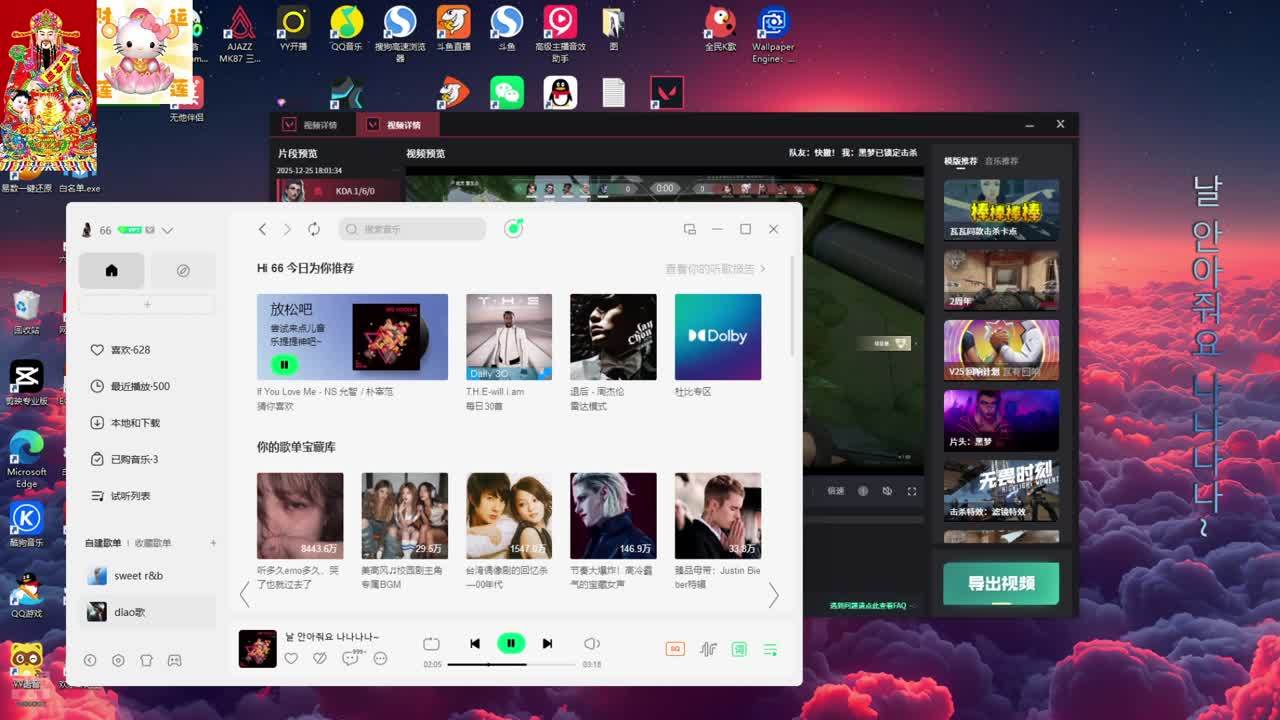Screen dimensions: 1280x720
Task: Open the song comments bubble icon
Action: pos(350,658)
